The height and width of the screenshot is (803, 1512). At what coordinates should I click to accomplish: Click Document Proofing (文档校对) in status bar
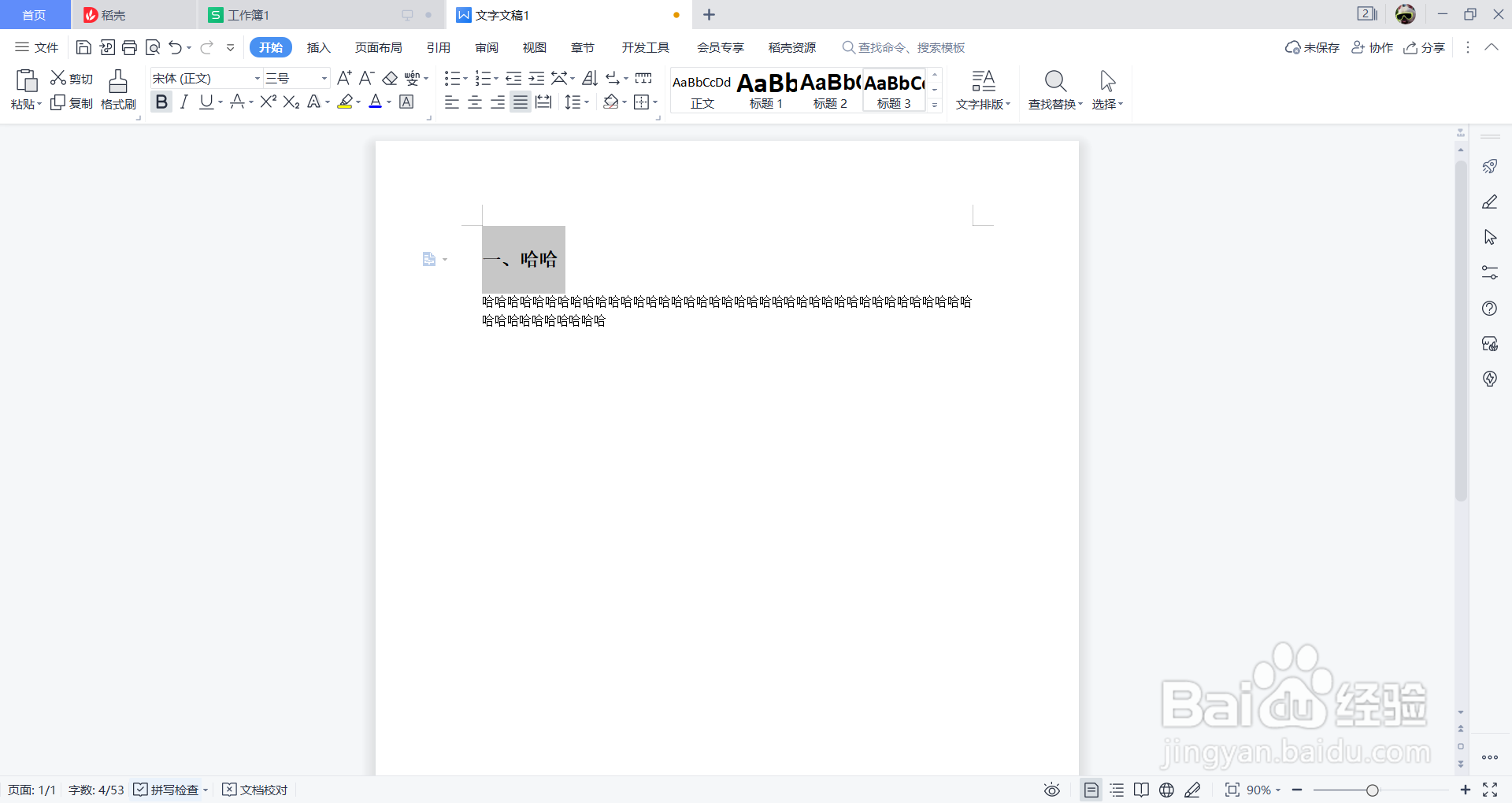click(x=255, y=790)
